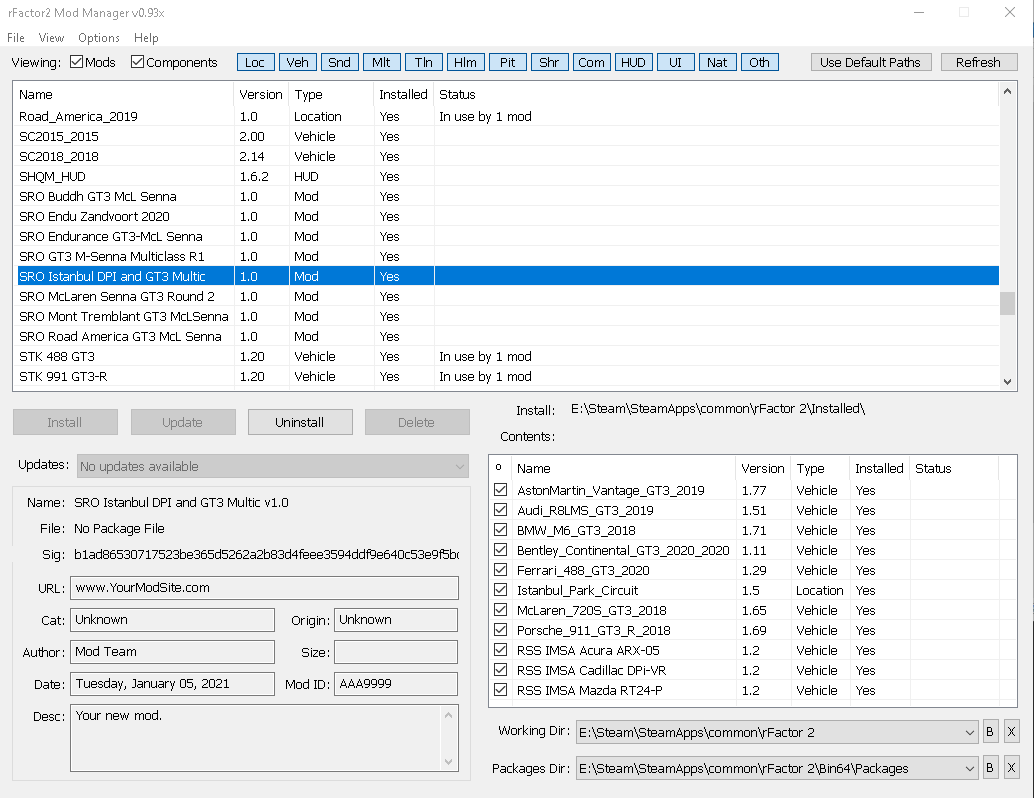The width and height of the screenshot is (1034, 798).
Task: Select SRO Endu Zandvoort 2020 row
Action: click(506, 216)
